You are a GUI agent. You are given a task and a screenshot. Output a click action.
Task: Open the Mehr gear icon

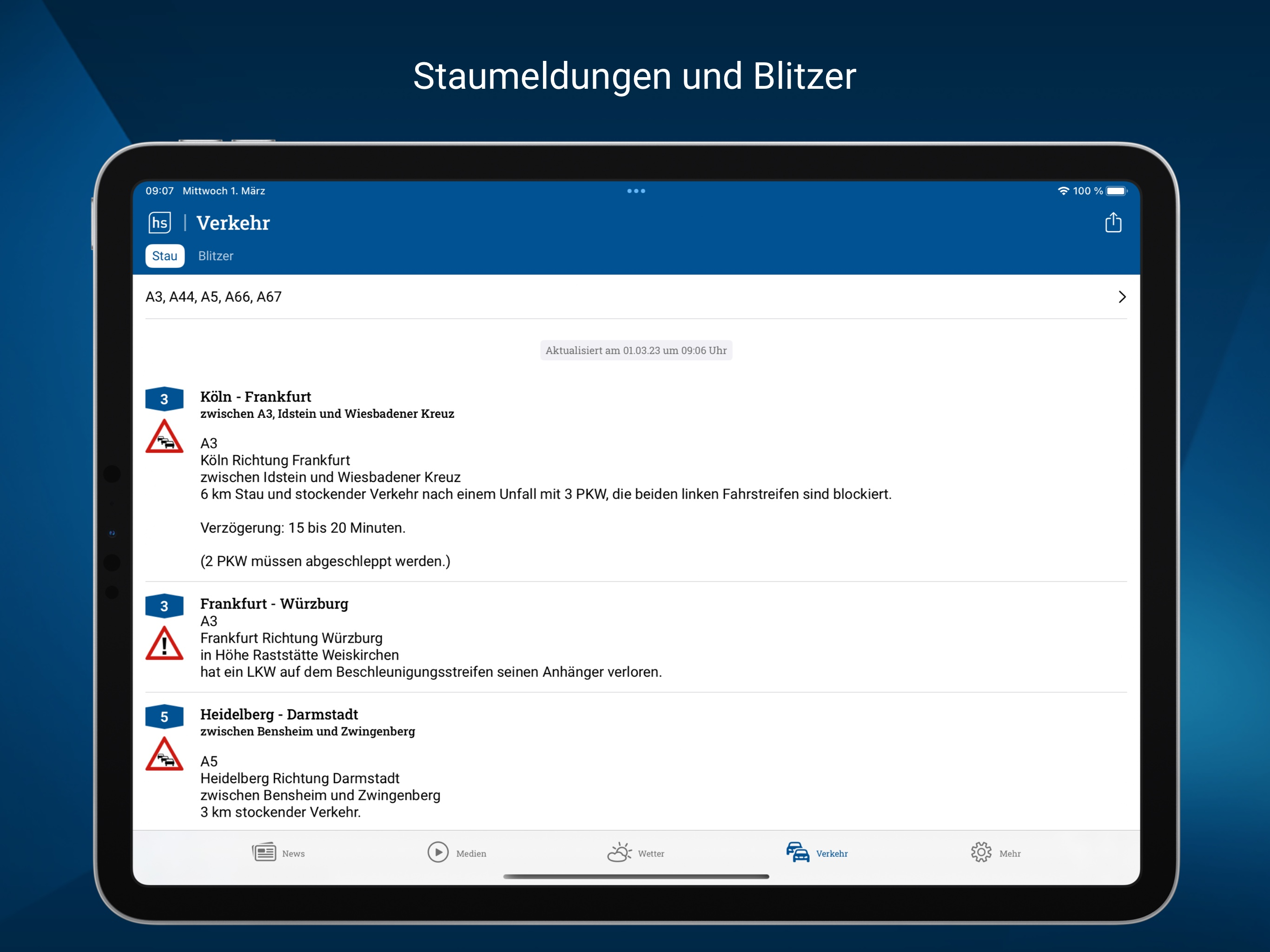(x=981, y=852)
